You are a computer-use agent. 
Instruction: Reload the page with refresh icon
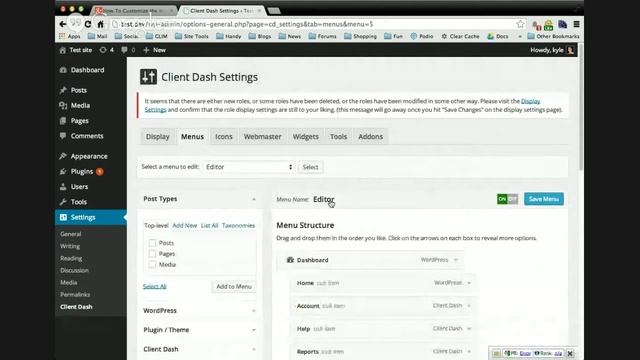coord(88,24)
